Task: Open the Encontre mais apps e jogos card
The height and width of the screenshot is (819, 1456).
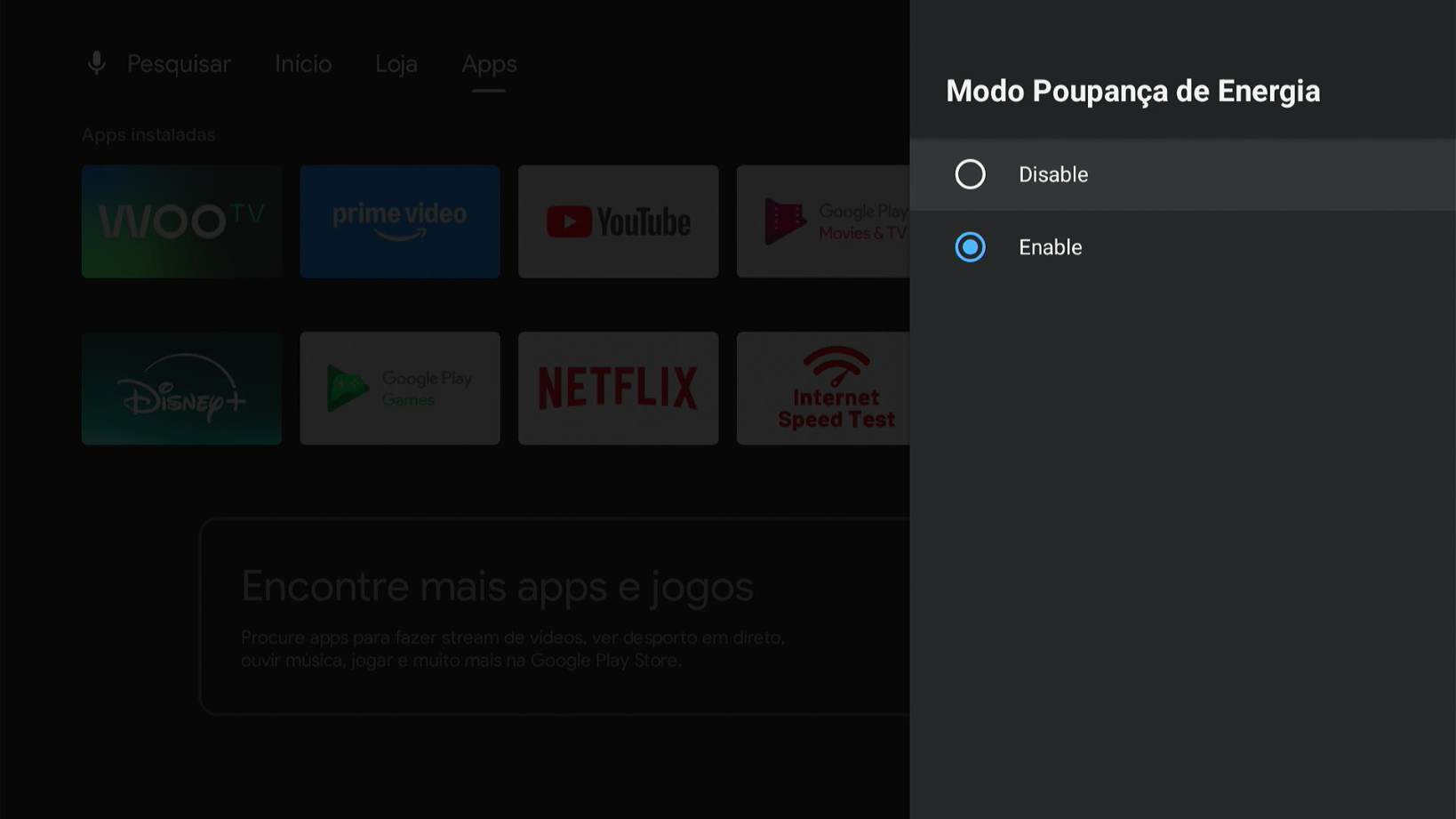Action: coord(555,616)
